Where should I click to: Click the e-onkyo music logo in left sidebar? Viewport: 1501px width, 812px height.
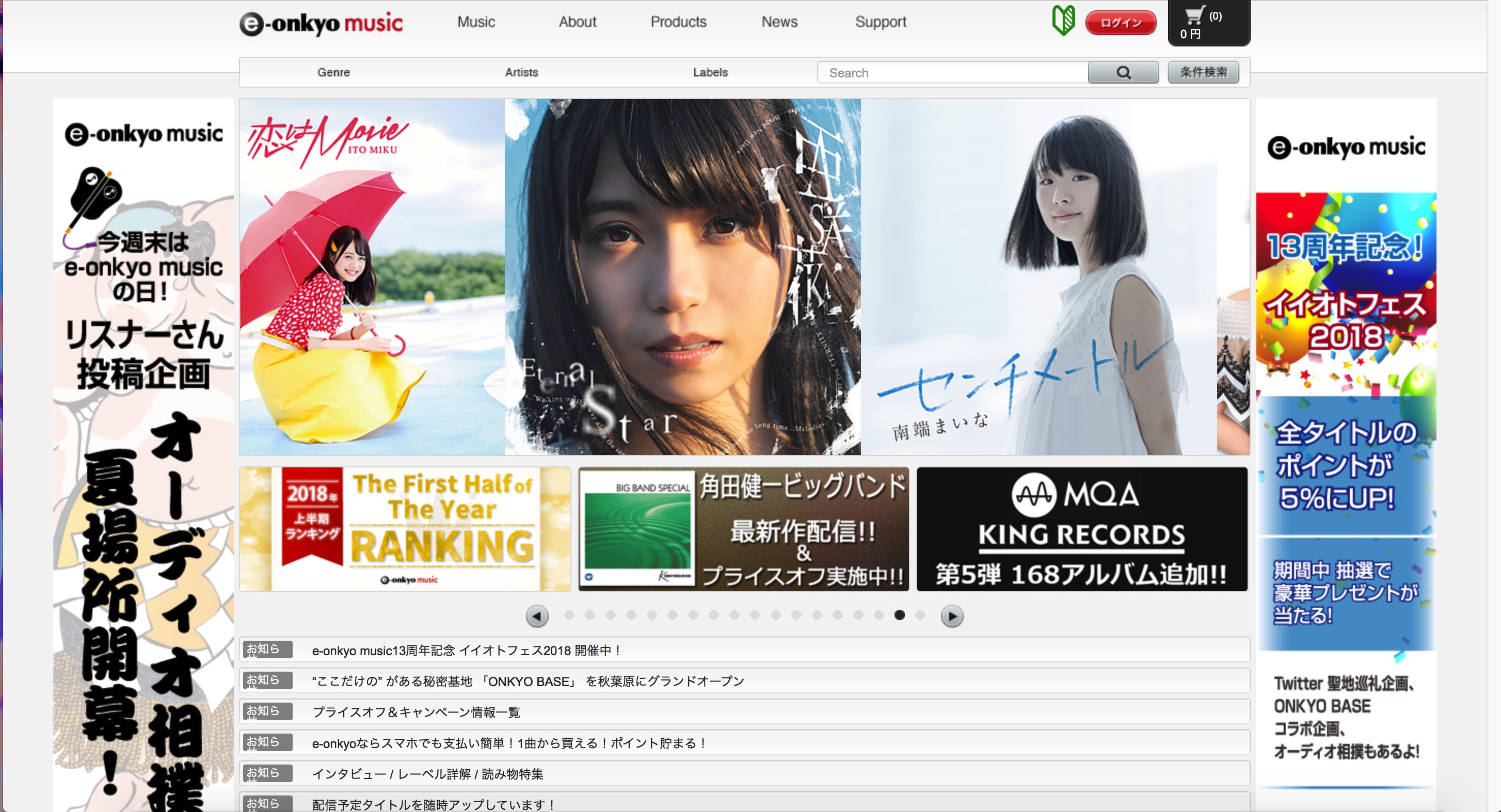(143, 134)
